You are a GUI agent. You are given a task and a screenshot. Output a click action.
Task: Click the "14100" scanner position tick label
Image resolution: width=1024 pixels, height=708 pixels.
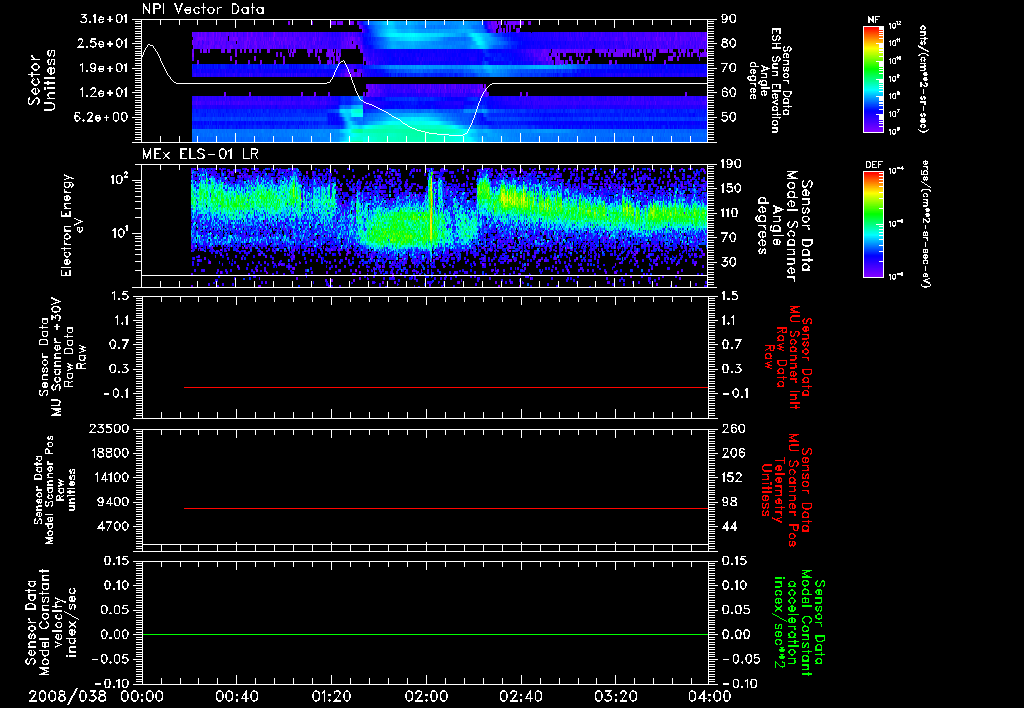click(110, 477)
